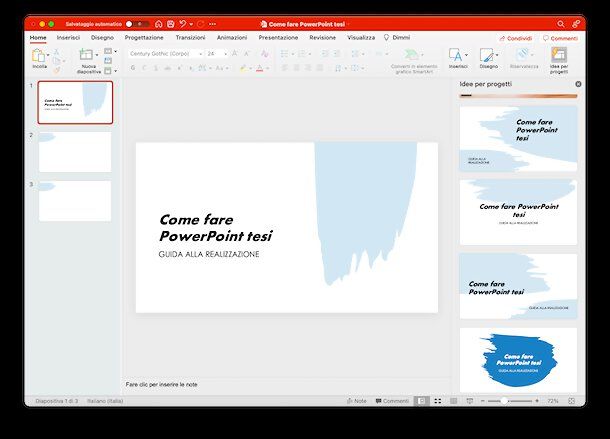Image resolution: width=610 pixels, height=439 pixels.
Task: Clear text formatting icon
Action: (265, 54)
